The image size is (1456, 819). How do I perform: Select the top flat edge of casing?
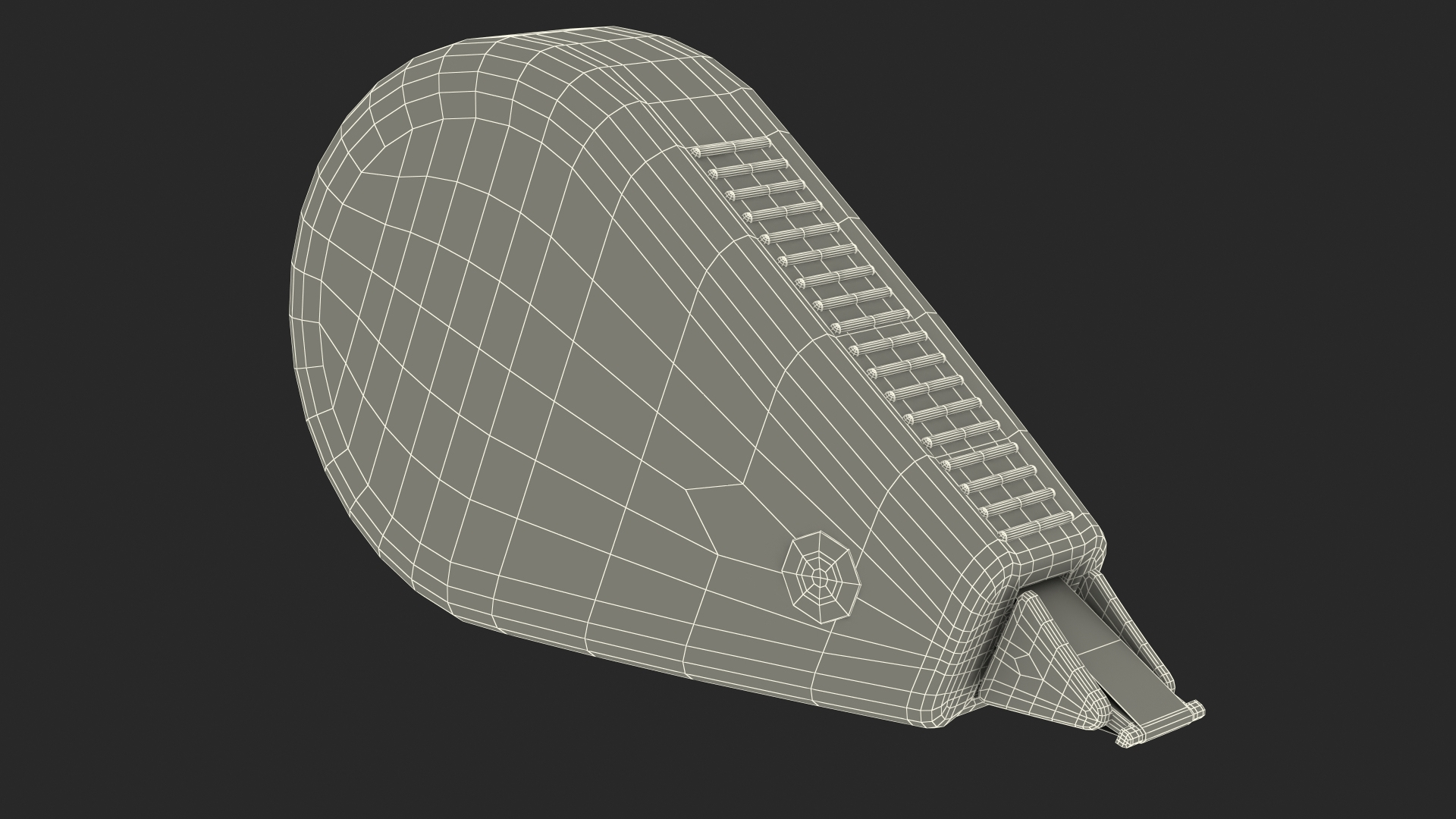607,36
